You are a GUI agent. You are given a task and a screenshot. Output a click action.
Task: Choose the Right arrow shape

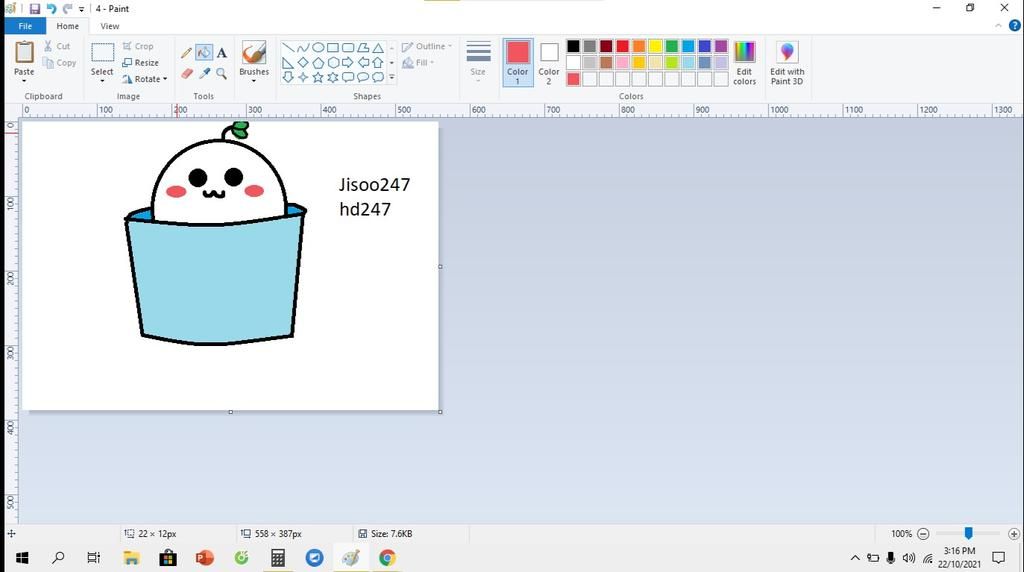click(x=348, y=63)
